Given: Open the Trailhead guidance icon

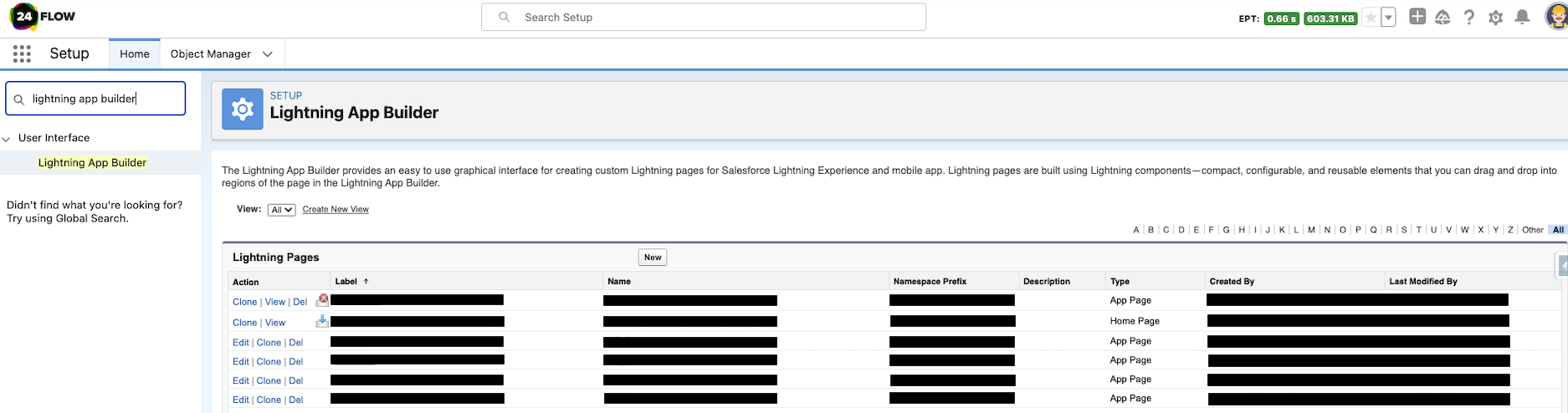Looking at the screenshot, I should pyautogui.click(x=1442, y=18).
